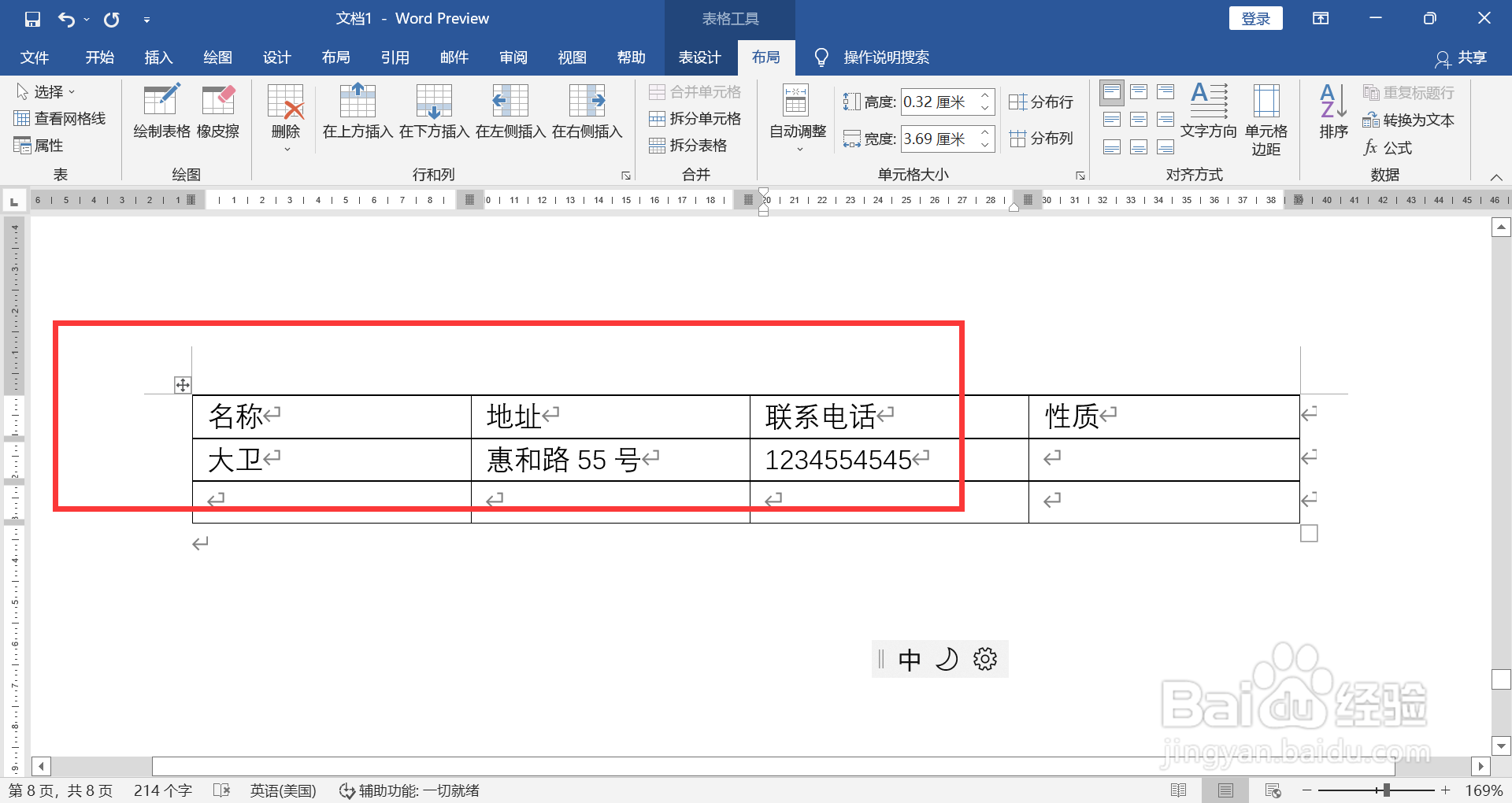Open the 删除 delete dropdown
Image resolution: width=1512 pixels, height=803 pixels.
point(285,118)
